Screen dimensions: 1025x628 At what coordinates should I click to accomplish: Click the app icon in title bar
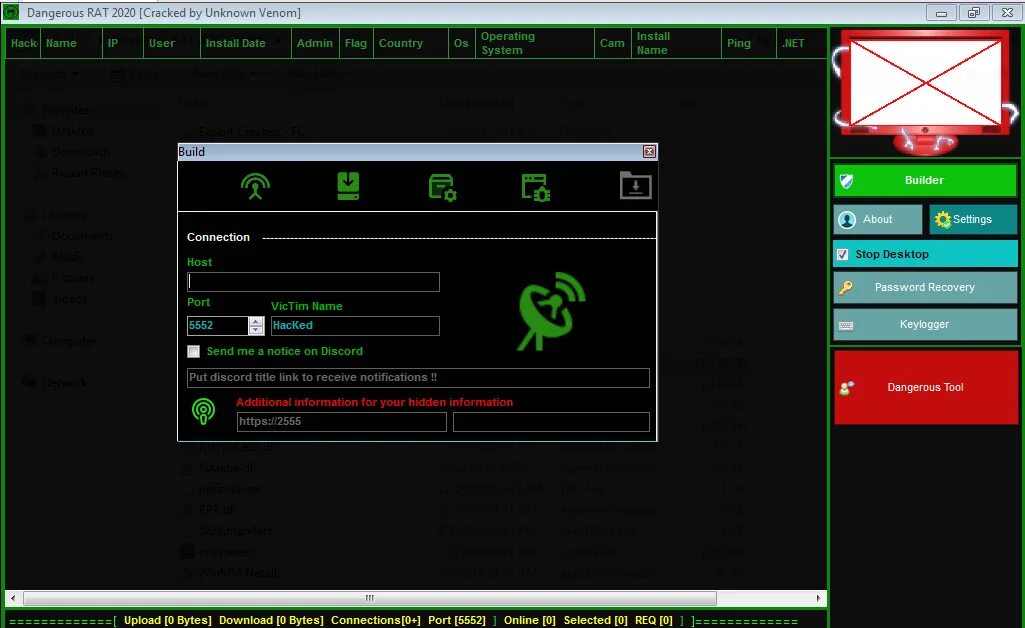(x=11, y=12)
